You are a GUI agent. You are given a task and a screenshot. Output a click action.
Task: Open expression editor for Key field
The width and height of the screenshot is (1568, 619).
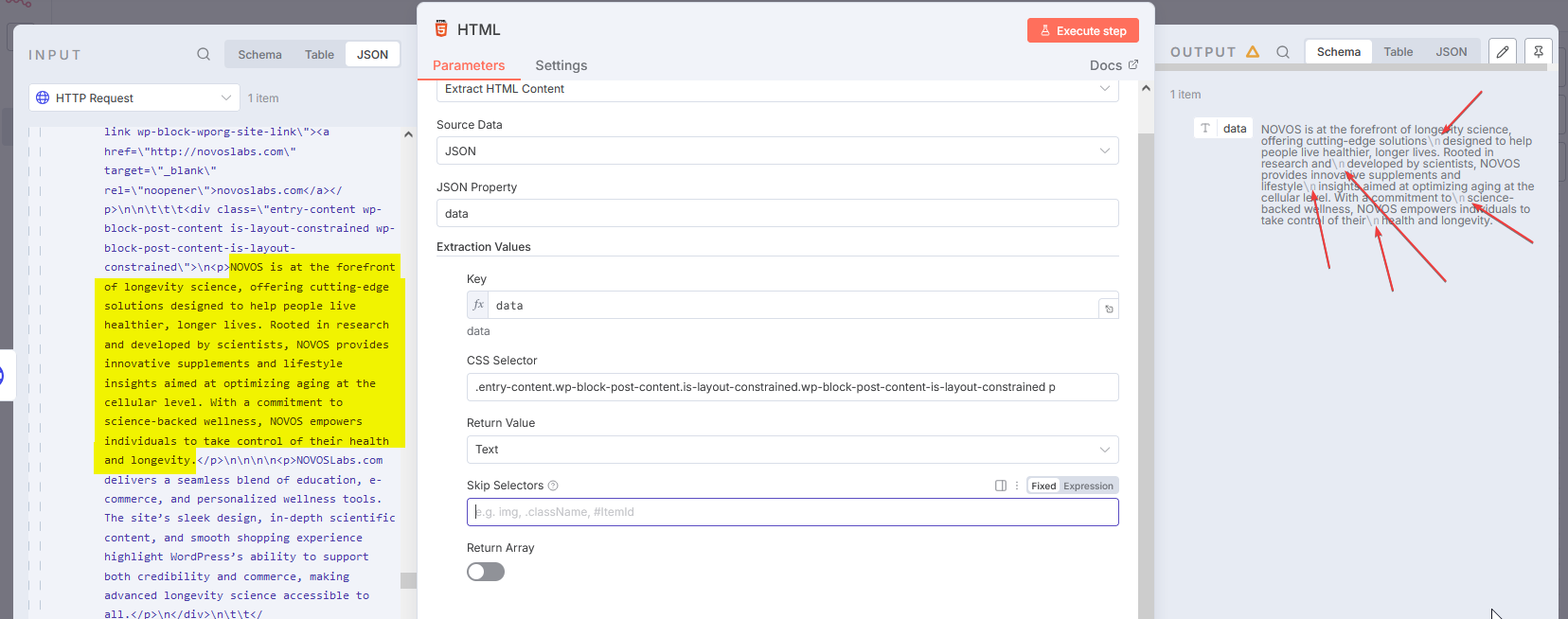pos(1109,309)
